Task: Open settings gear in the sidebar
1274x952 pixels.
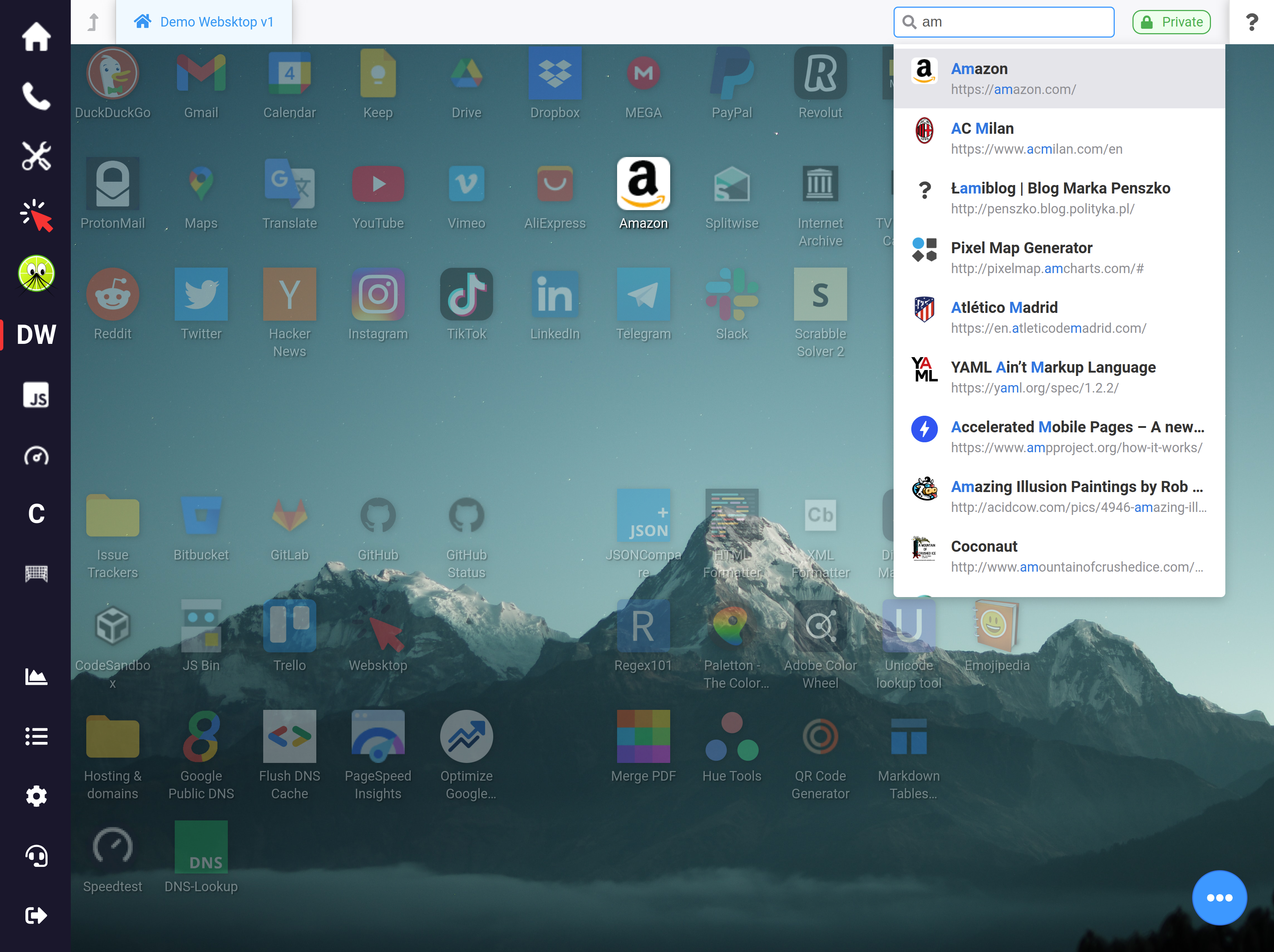Action: pyautogui.click(x=36, y=796)
